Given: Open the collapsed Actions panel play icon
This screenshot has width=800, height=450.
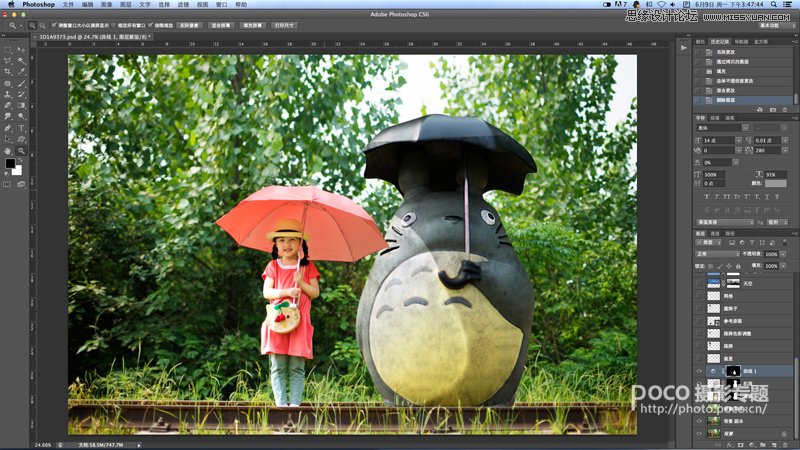Looking at the screenshot, I should coord(684,47).
